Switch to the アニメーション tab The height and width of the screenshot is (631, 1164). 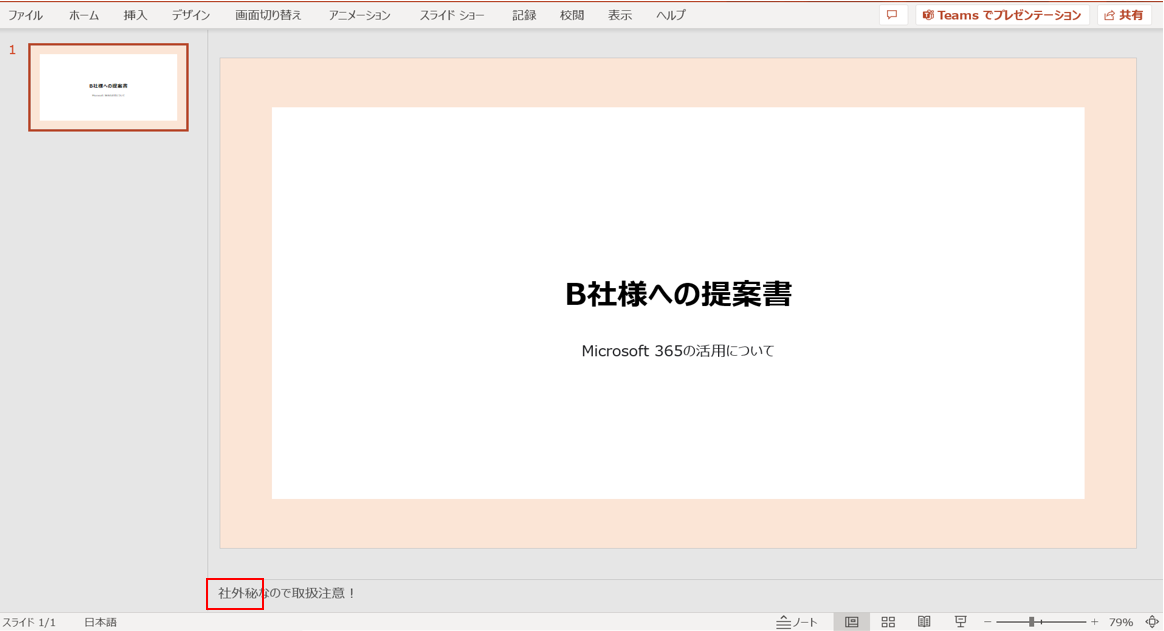(360, 15)
